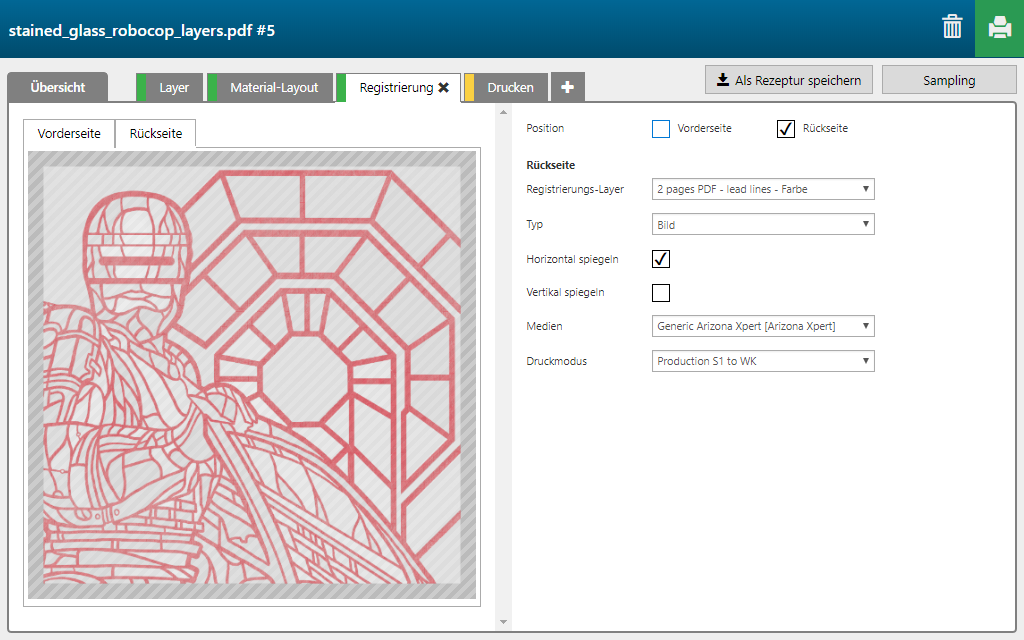The image size is (1024, 640).
Task: Enable Vertikal spiegeln checkbox
Action: tap(661, 293)
